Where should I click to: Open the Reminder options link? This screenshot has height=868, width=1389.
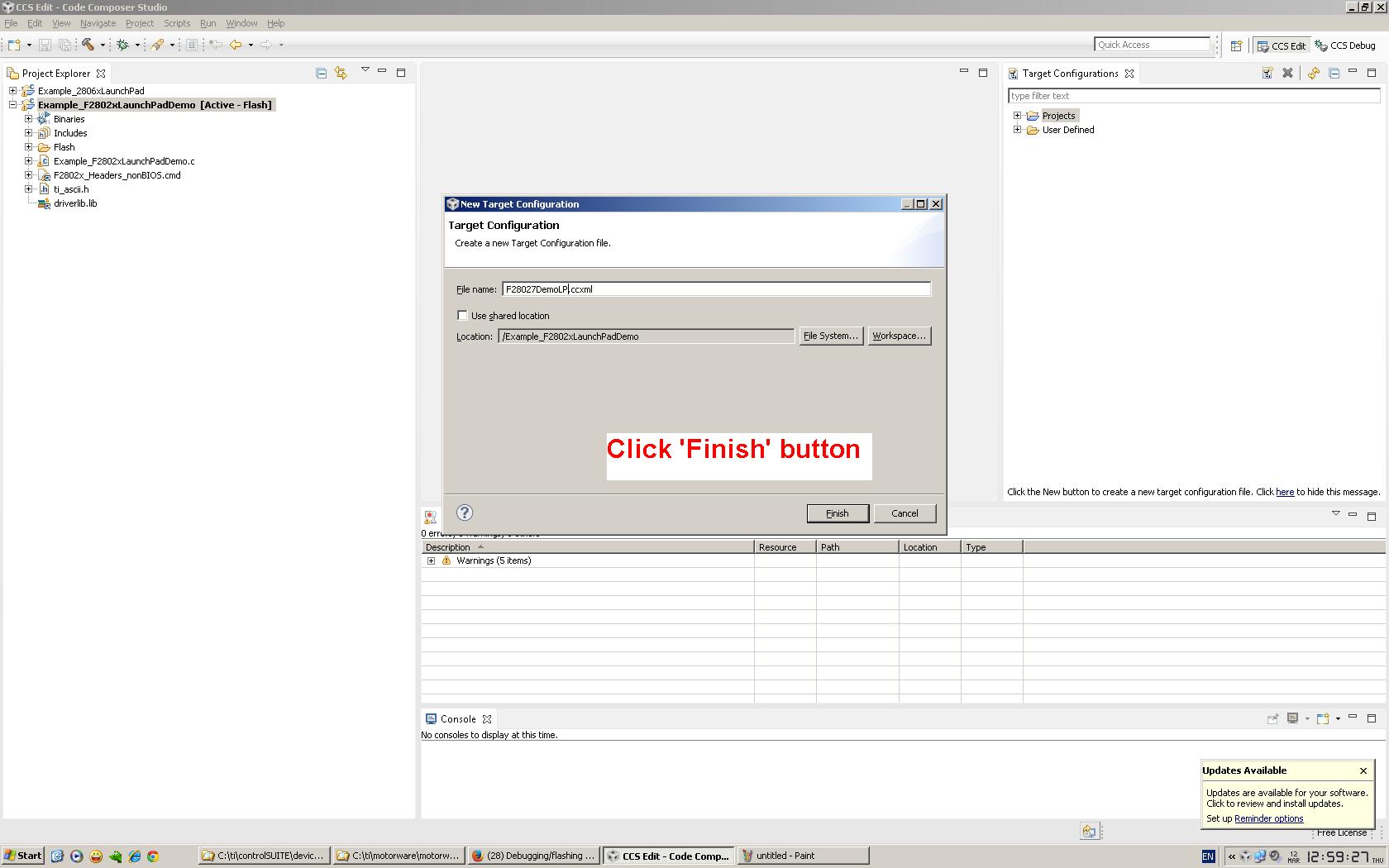tap(1268, 818)
